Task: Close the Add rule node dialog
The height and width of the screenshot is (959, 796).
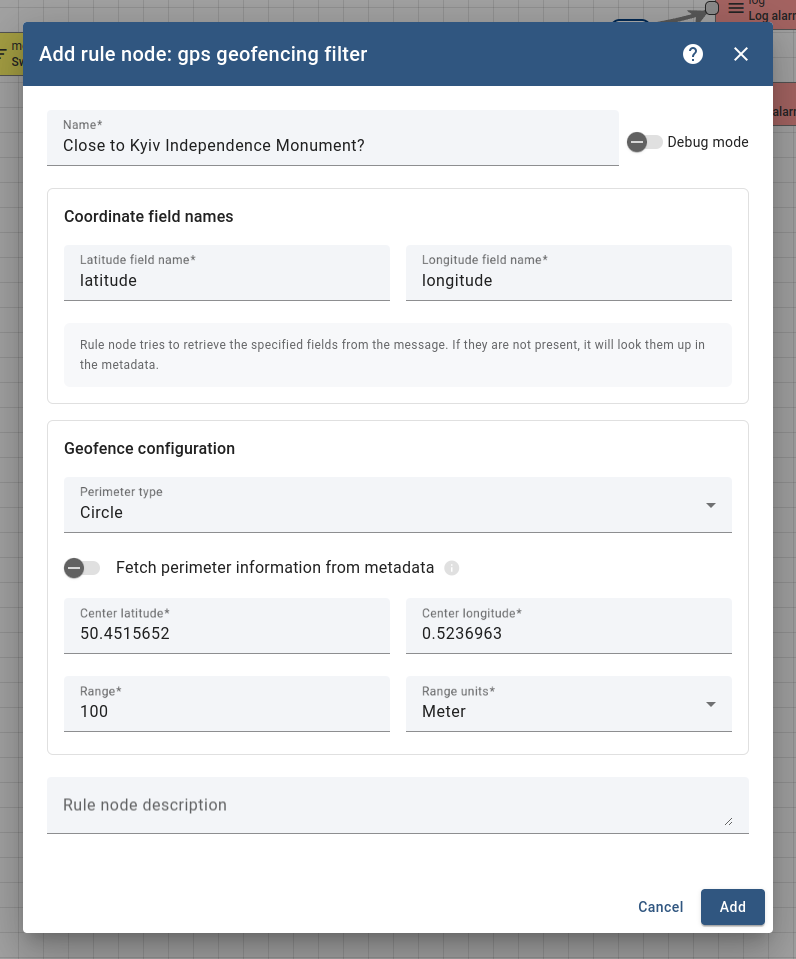Action: pos(741,54)
